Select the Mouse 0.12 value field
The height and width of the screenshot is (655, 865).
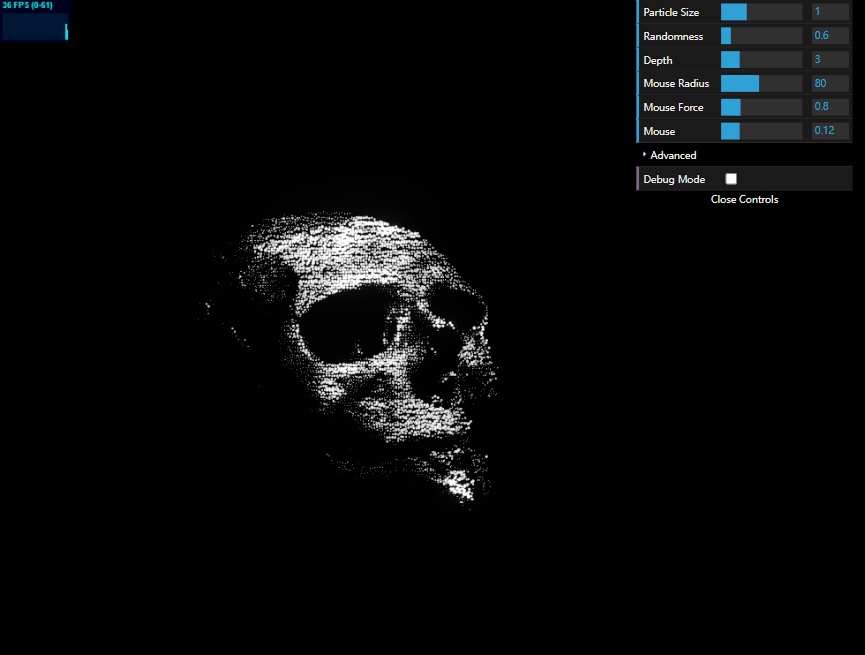(x=830, y=131)
